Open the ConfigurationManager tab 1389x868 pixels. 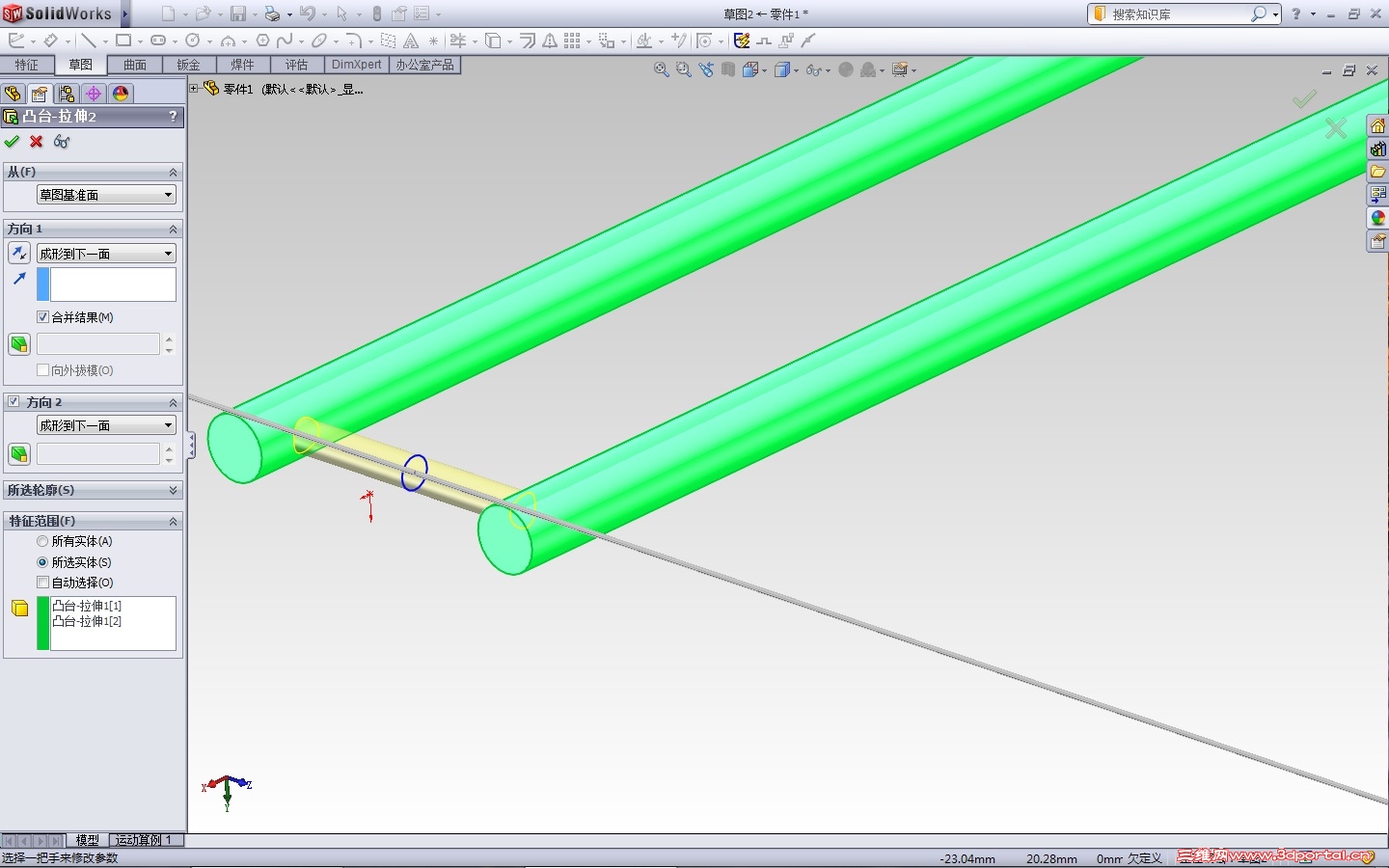click(x=67, y=94)
